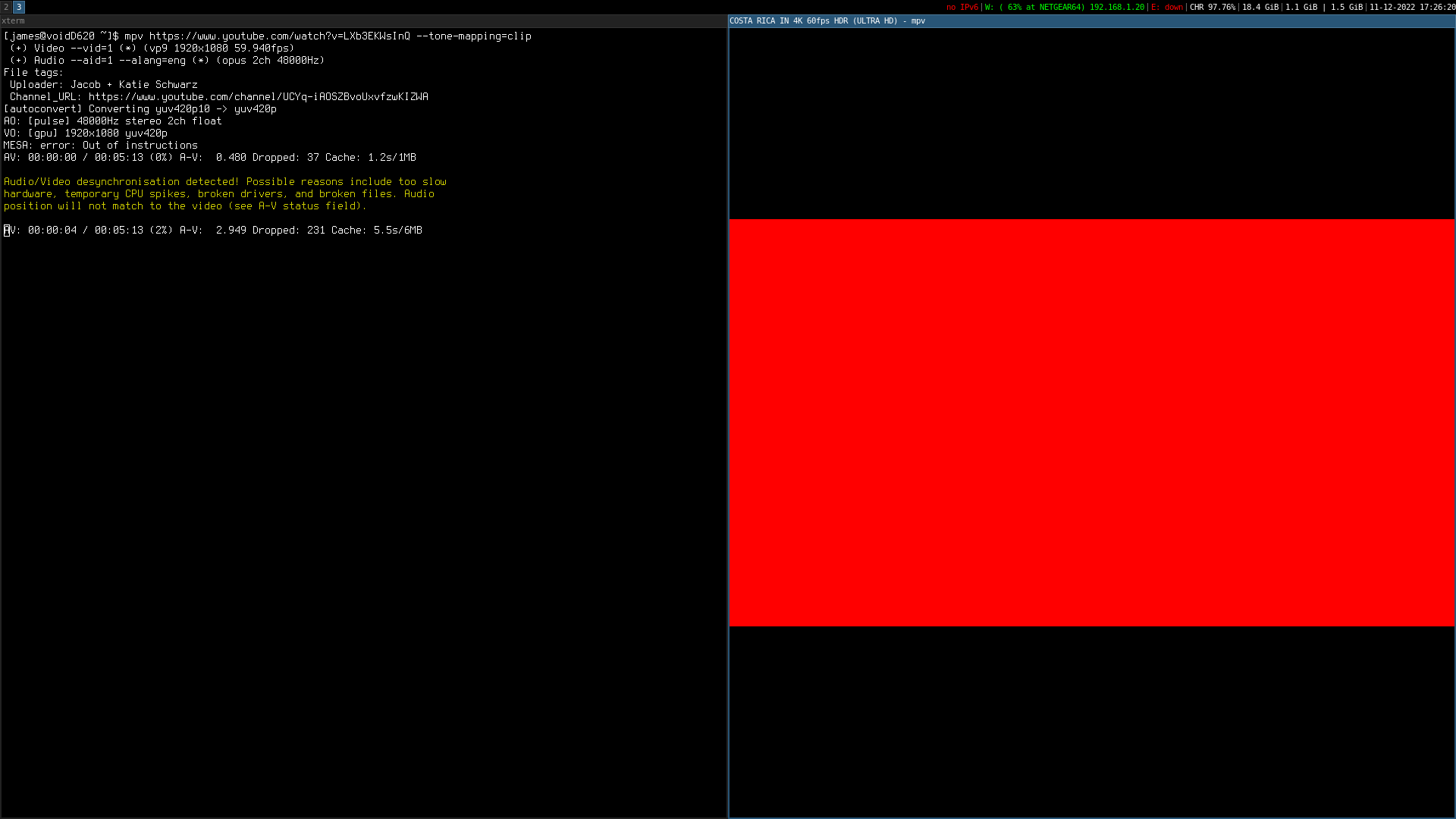Click the 'E: down' ethernet status
The height and width of the screenshot is (819, 1456).
(x=1166, y=8)
